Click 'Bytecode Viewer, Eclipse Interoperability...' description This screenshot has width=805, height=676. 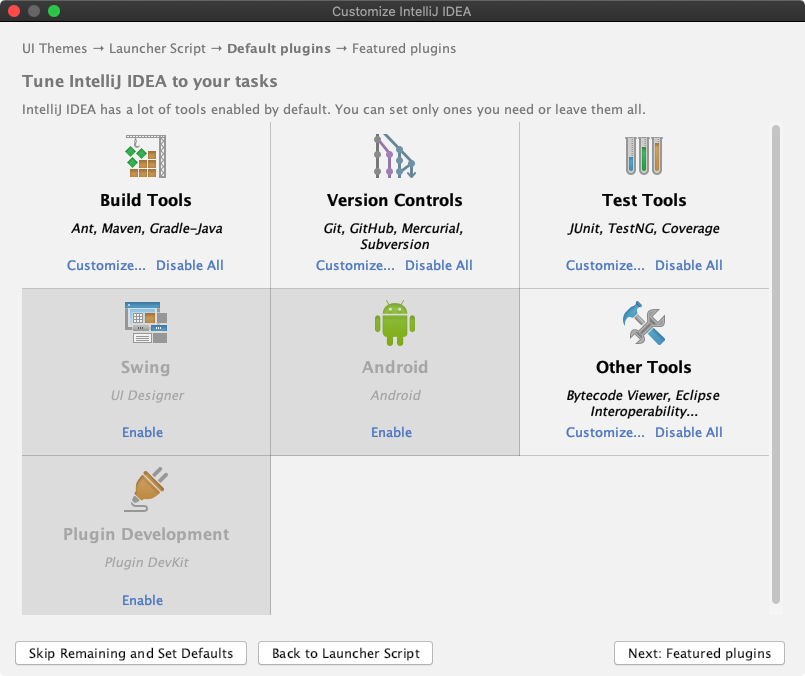click(643, 403)
